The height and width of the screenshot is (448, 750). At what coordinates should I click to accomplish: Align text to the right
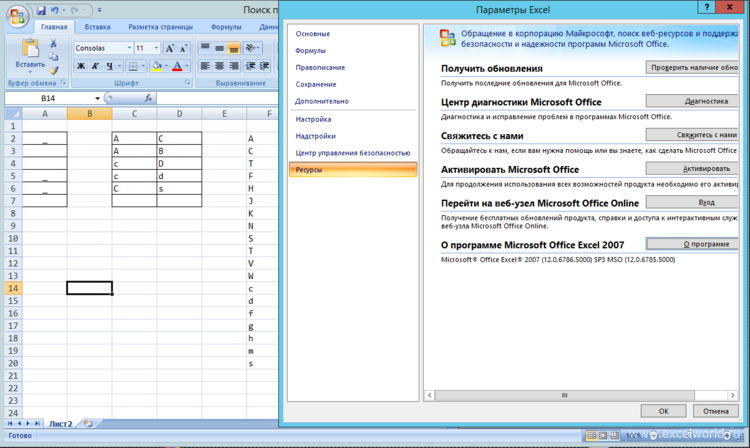(233, 66)
